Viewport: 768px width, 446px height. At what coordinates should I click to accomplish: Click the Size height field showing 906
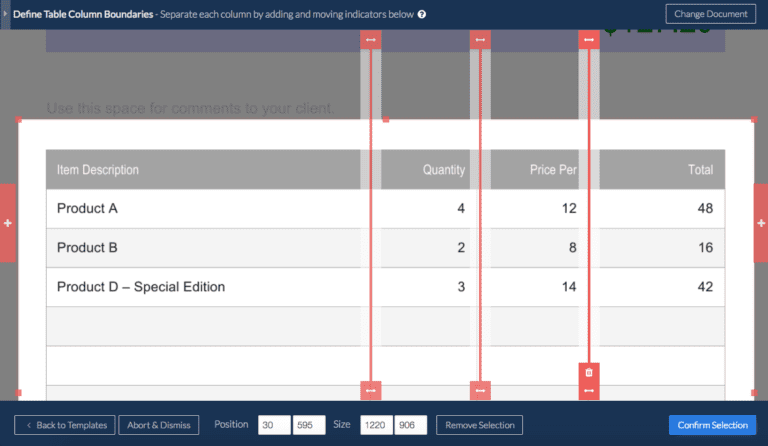tap(411, 425)
